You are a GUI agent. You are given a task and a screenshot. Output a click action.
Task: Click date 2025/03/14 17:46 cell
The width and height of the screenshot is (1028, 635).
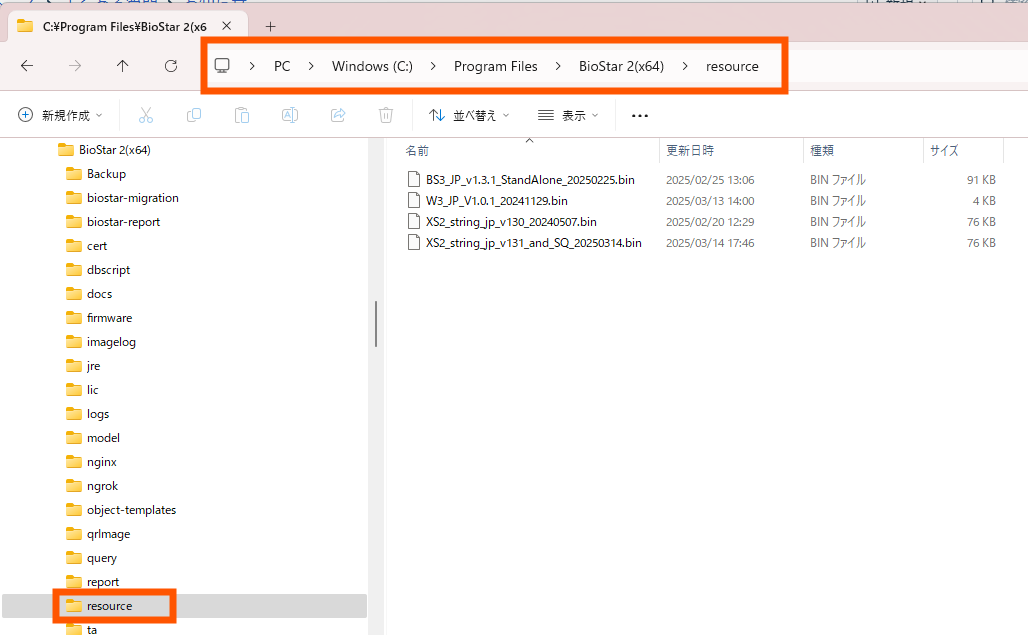(x=710, y=242)
